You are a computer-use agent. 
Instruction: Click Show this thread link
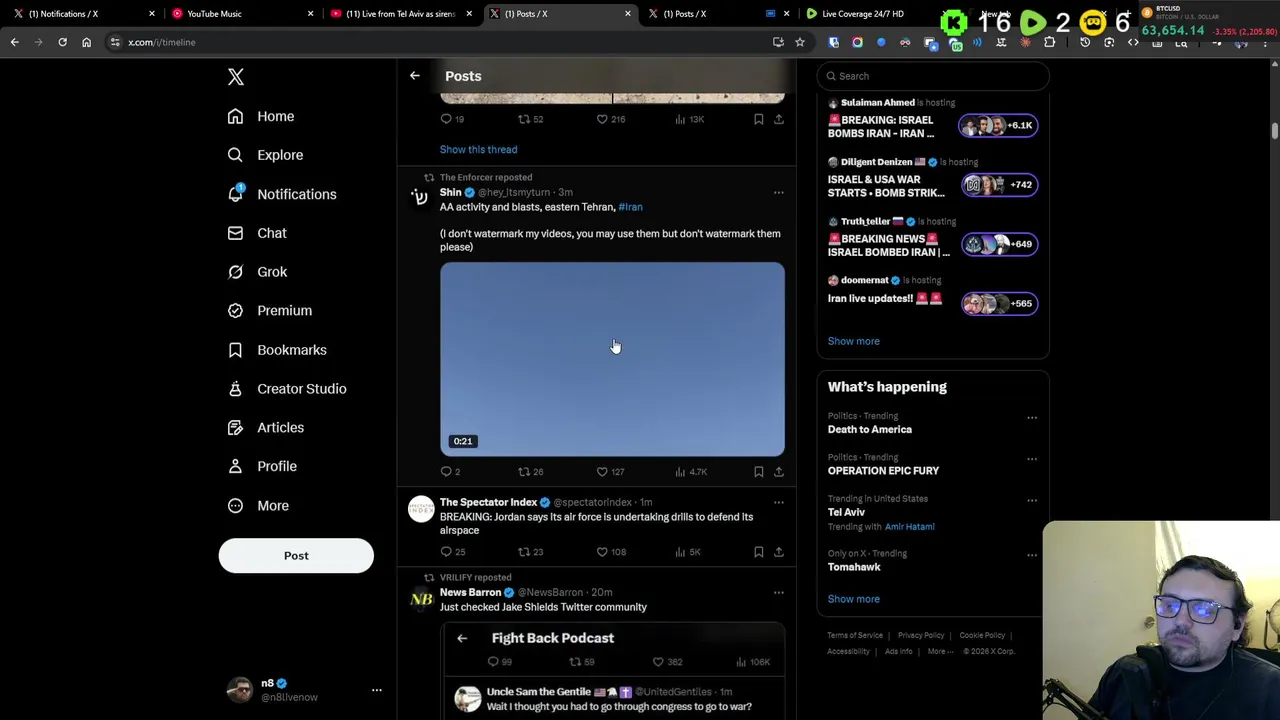click(478, 149)
